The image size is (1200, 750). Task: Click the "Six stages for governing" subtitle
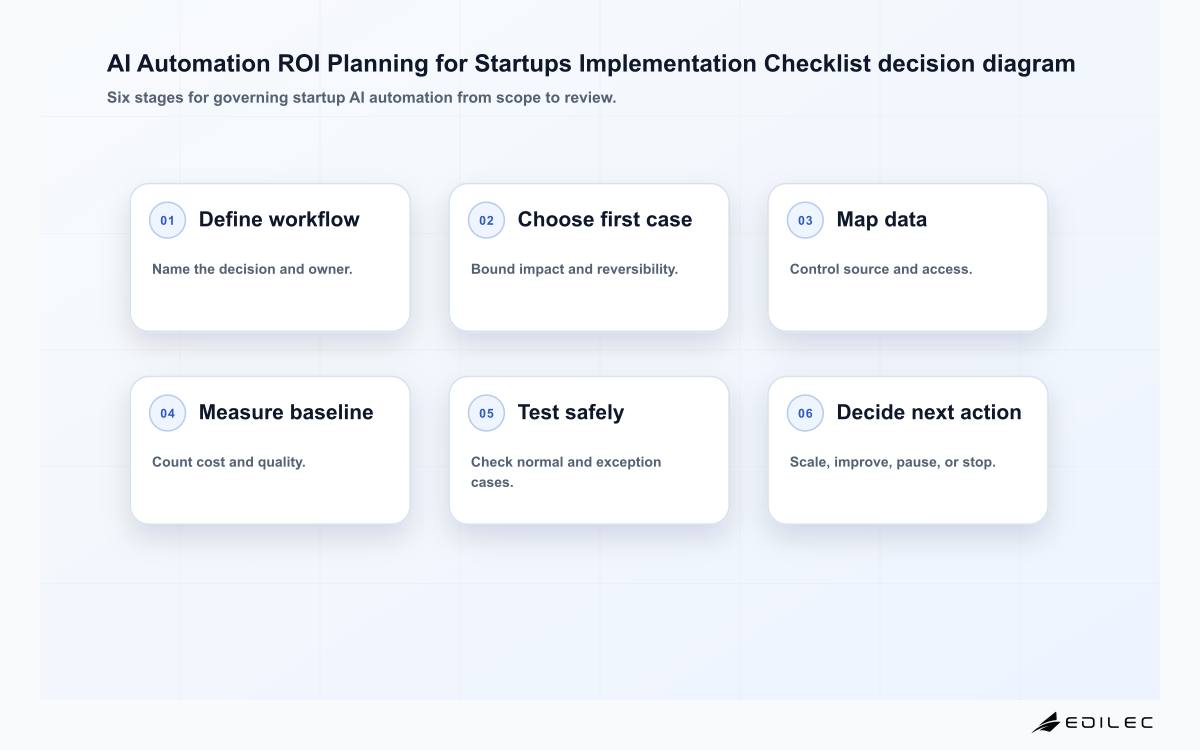(362, 98)
